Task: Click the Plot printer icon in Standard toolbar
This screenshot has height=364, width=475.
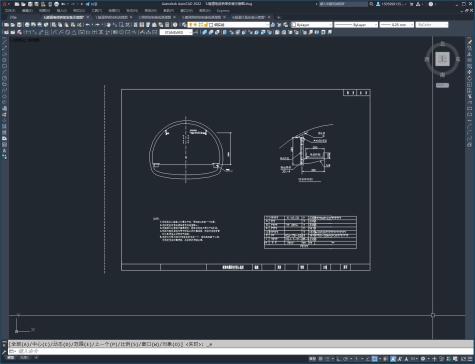Action: point(27,25)
